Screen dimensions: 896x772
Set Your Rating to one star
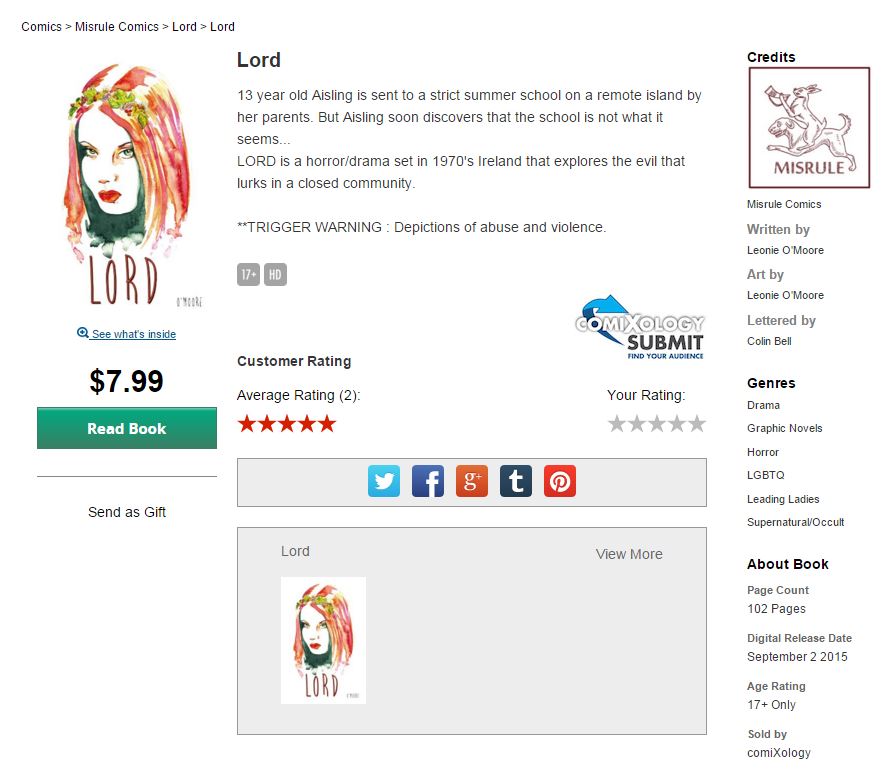click(x=617, y=424)
